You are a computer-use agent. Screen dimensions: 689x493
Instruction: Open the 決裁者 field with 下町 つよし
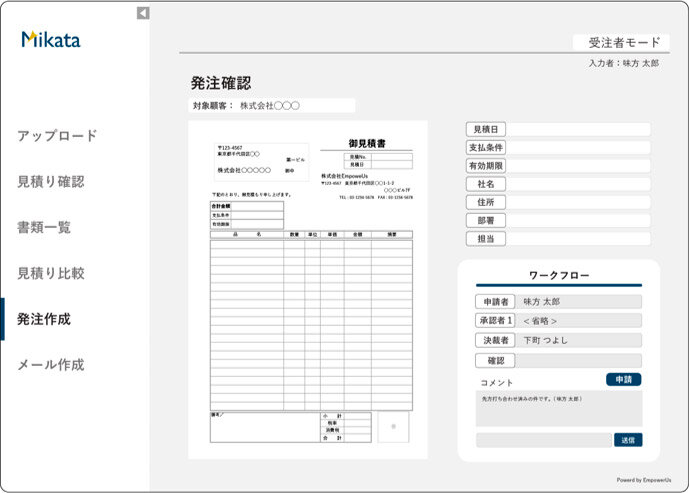click(579, 341)
